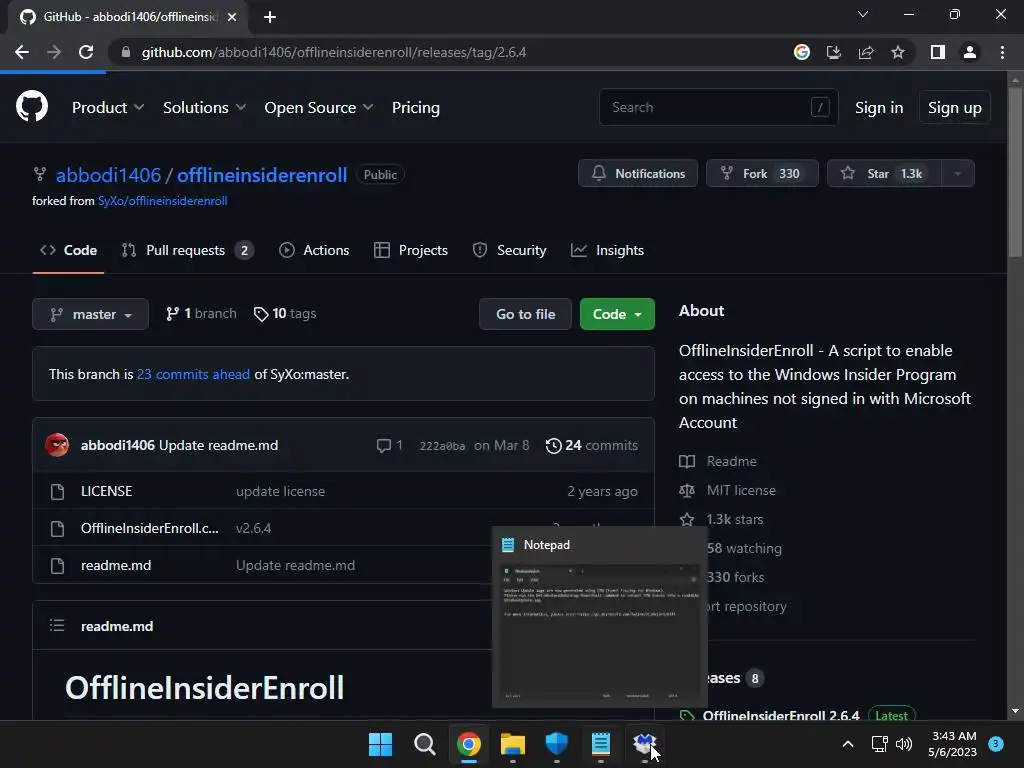Fork the repository
Viewport: 1024px width, 768px height.
762,174
